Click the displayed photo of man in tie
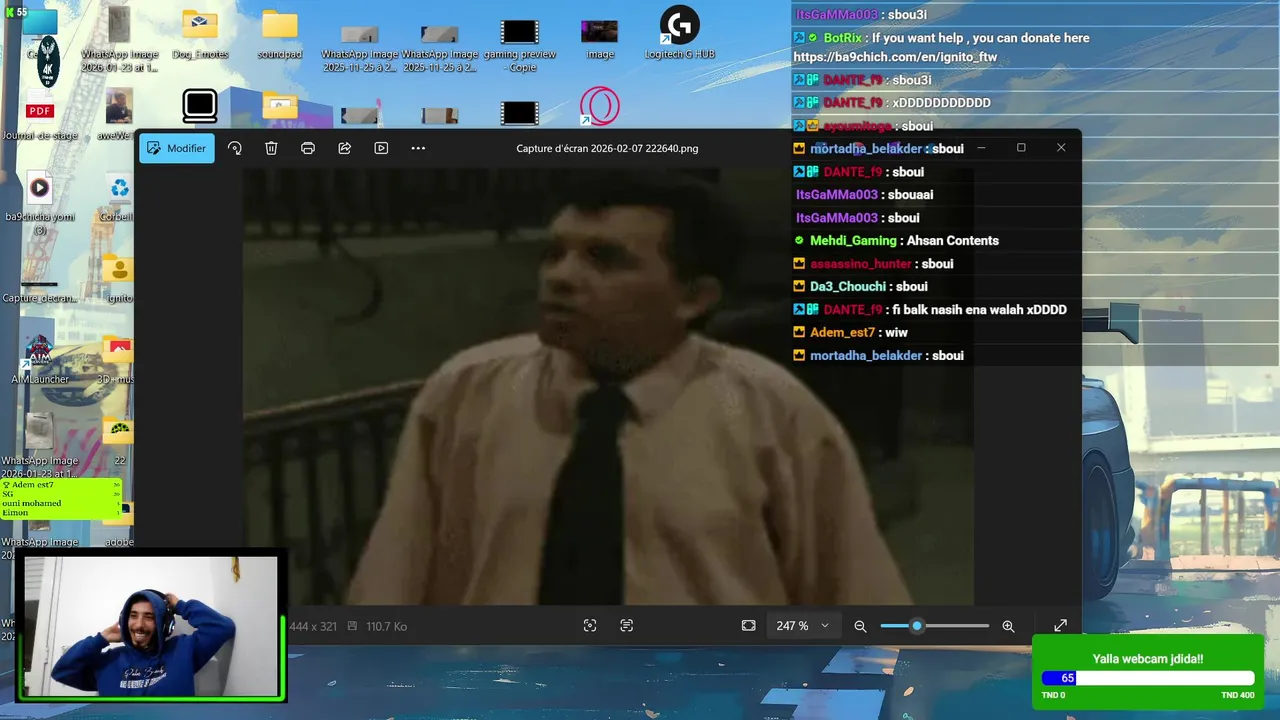 point(608,386)
